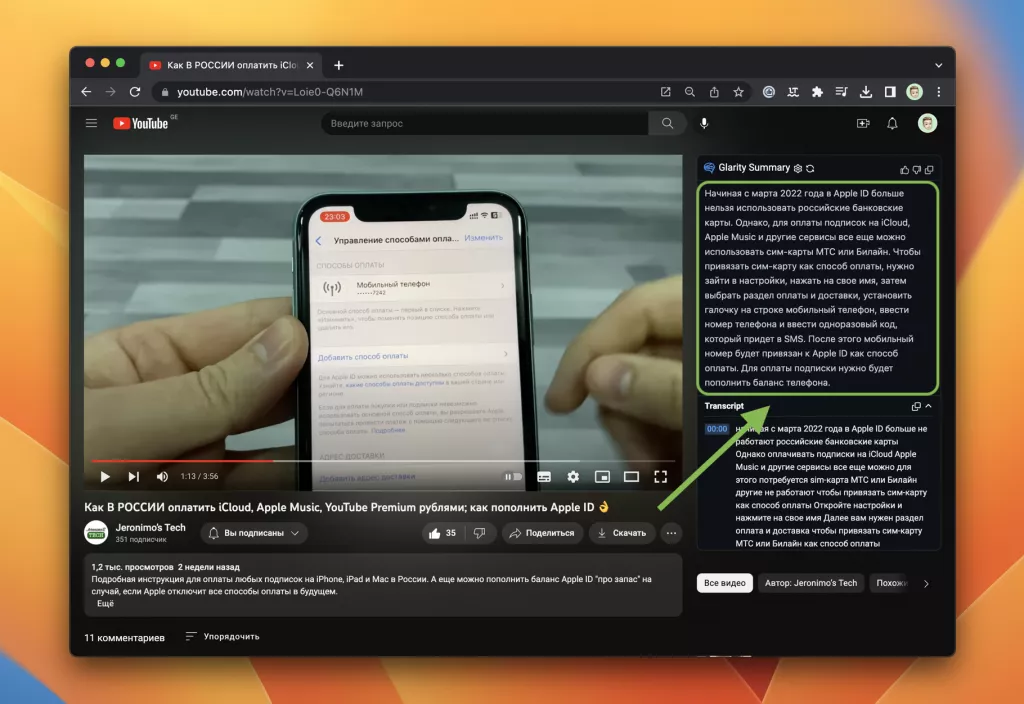
Task: Collapse the Transcript section
Action: tap(929, 406)
